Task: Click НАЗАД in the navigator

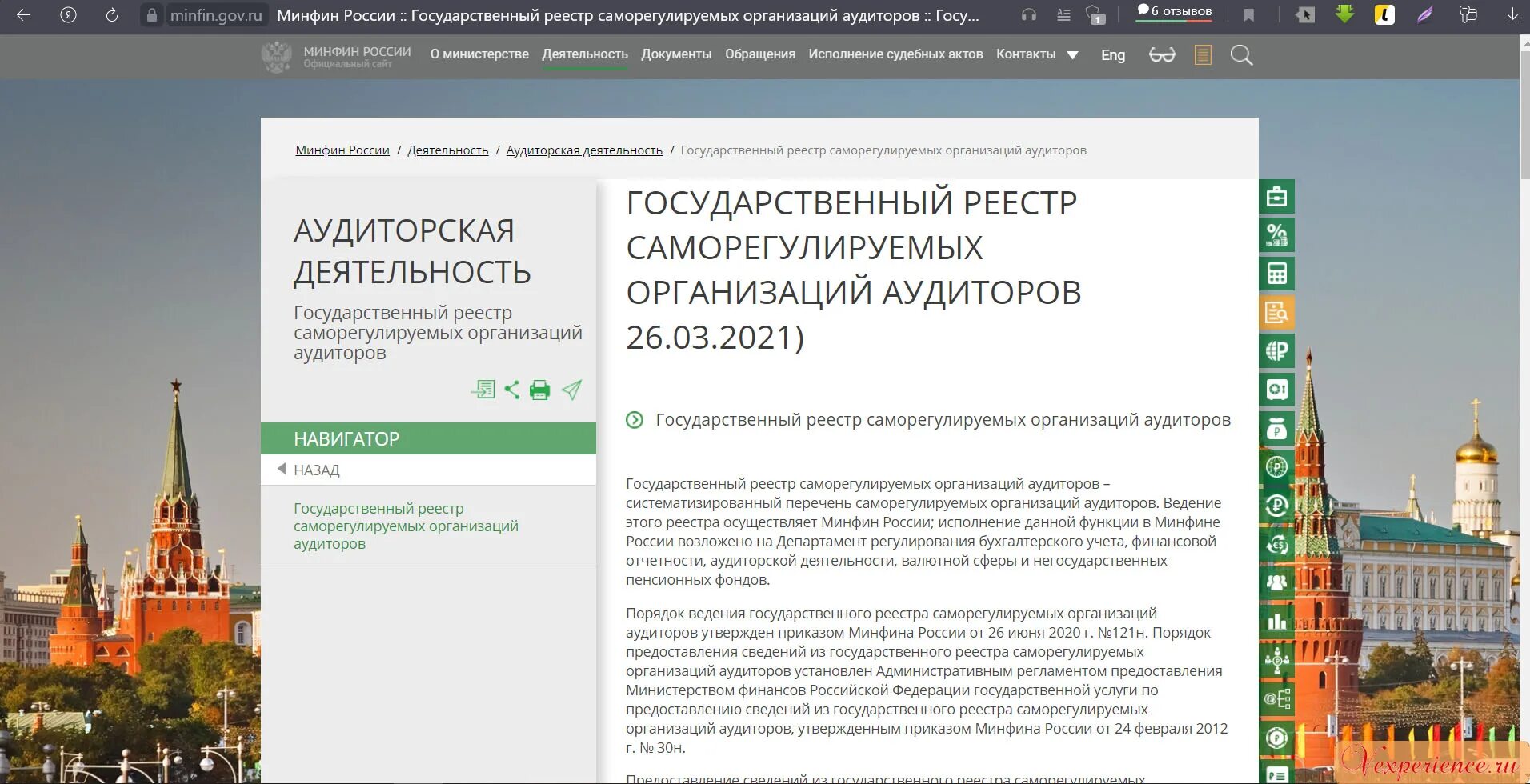Action: (x=317, y=470)
